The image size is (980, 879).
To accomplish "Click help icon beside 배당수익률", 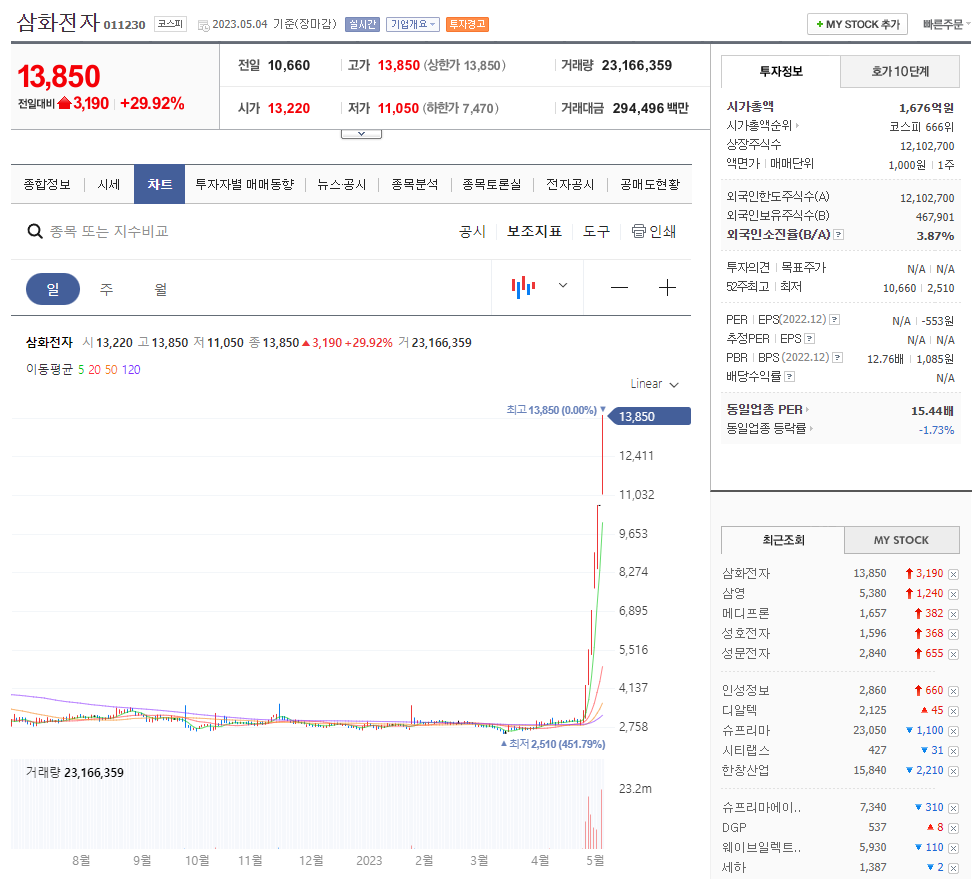I will click(x=789, y=376).
